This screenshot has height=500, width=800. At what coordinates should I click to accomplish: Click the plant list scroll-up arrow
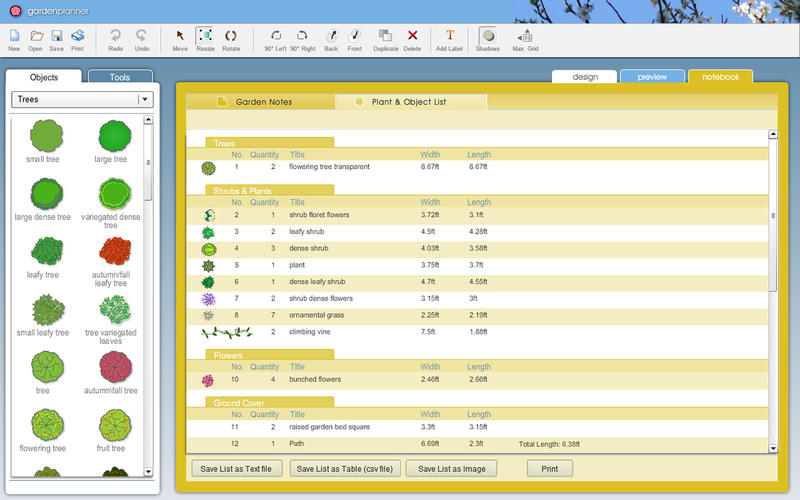click(772, 135)
